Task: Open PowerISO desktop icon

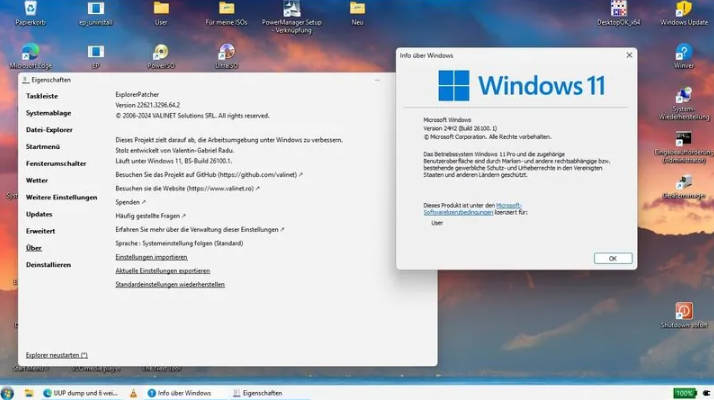Action: tap(161, 56)
